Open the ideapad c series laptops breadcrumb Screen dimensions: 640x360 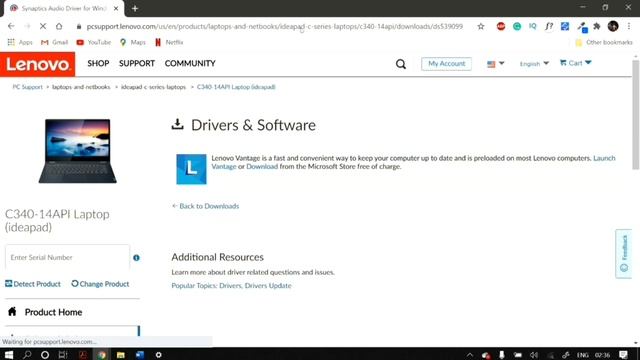[x=153, y=87]
